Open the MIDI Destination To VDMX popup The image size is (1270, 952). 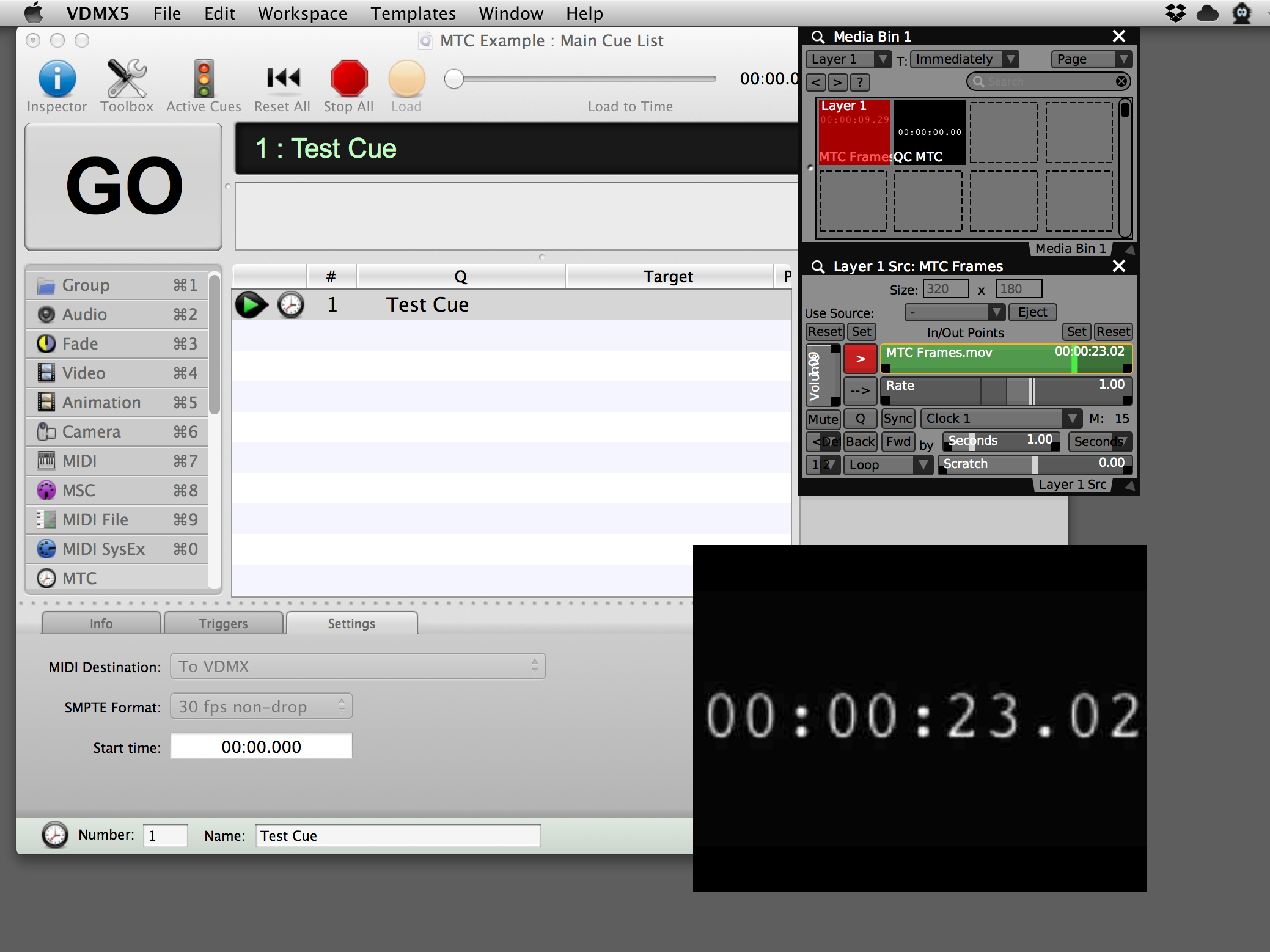point(358,667)
